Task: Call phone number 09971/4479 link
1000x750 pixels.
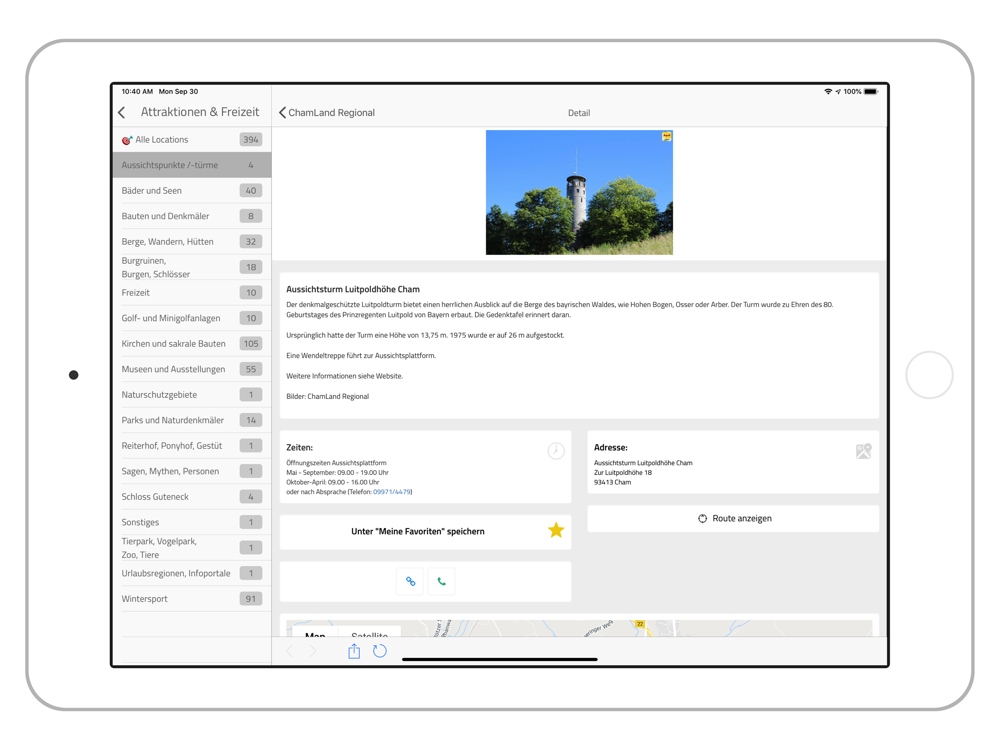Action: [392, 492]
